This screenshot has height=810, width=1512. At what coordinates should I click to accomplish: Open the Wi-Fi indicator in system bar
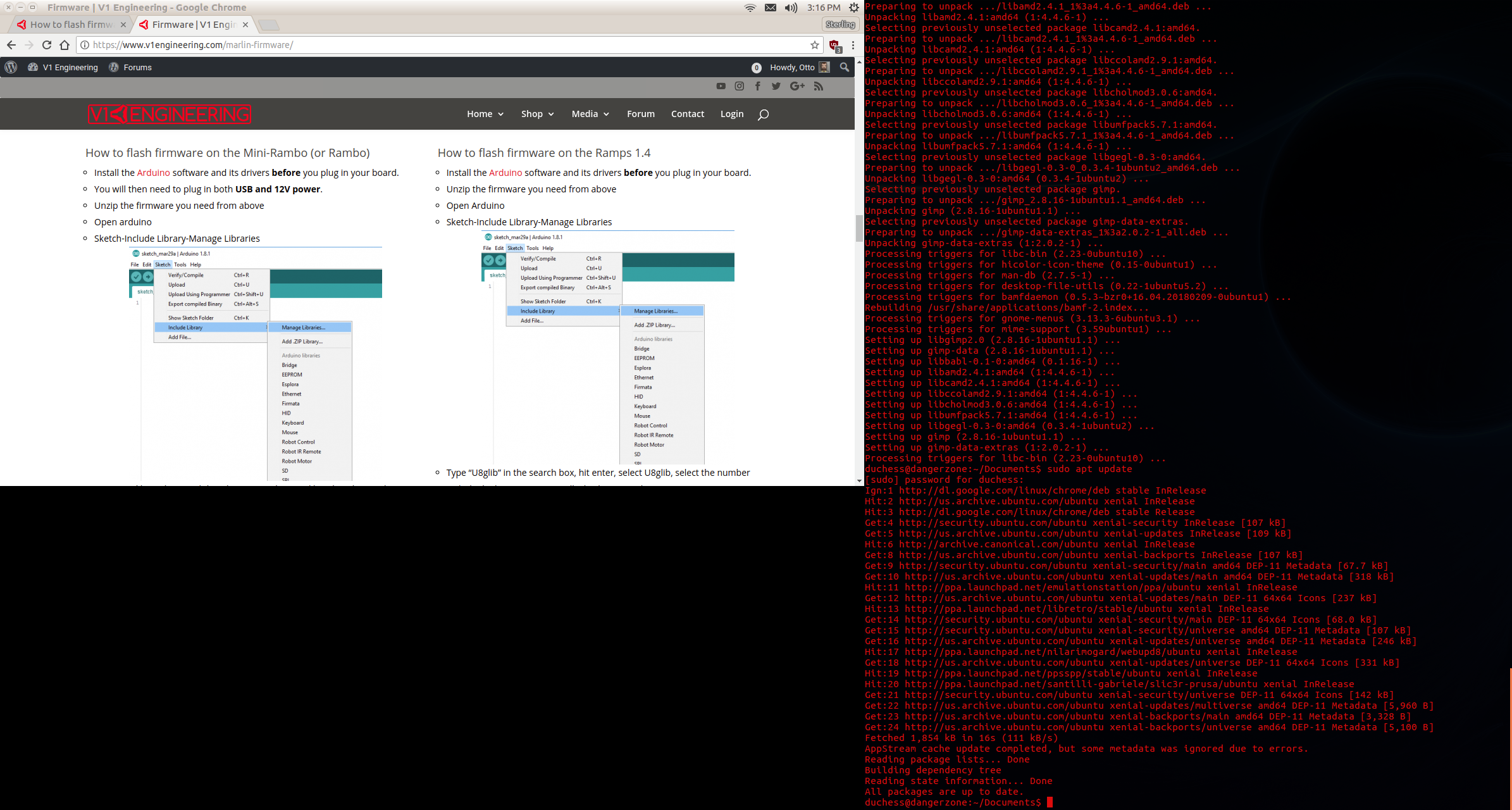coord(750,8)
